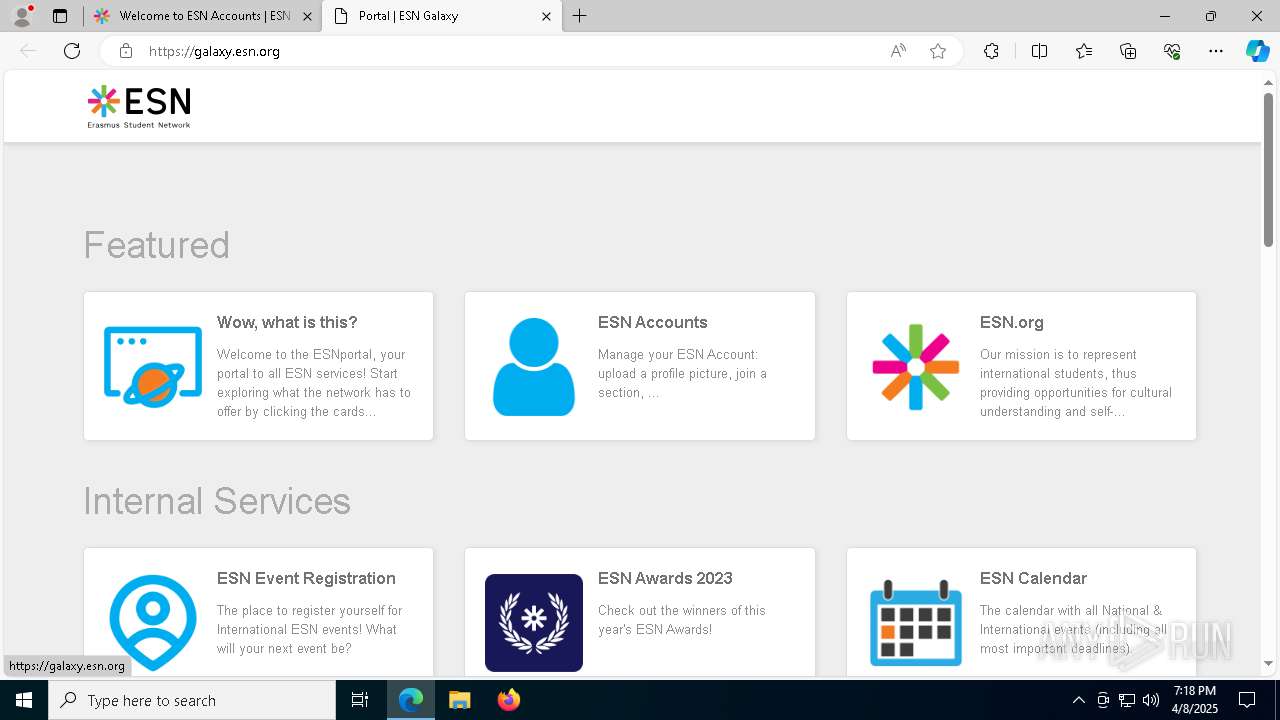This screenshot has height=720, width=1280.
Task: Click the blue person icon on ESN Accounts card
Action: (534, 366)
